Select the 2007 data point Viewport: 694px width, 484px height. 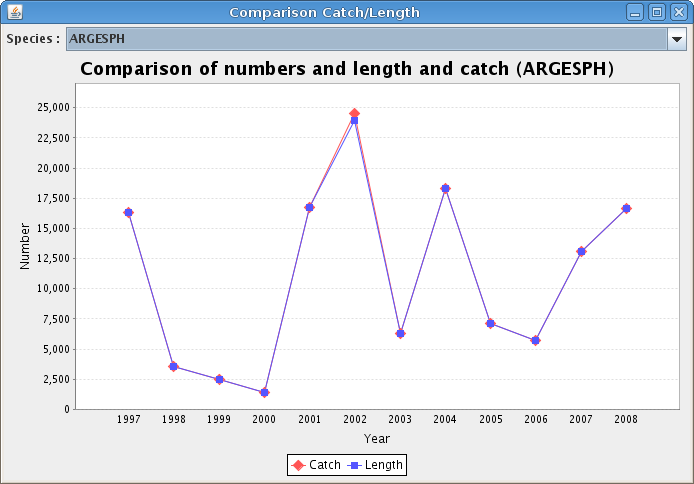(x=581, y=251)
